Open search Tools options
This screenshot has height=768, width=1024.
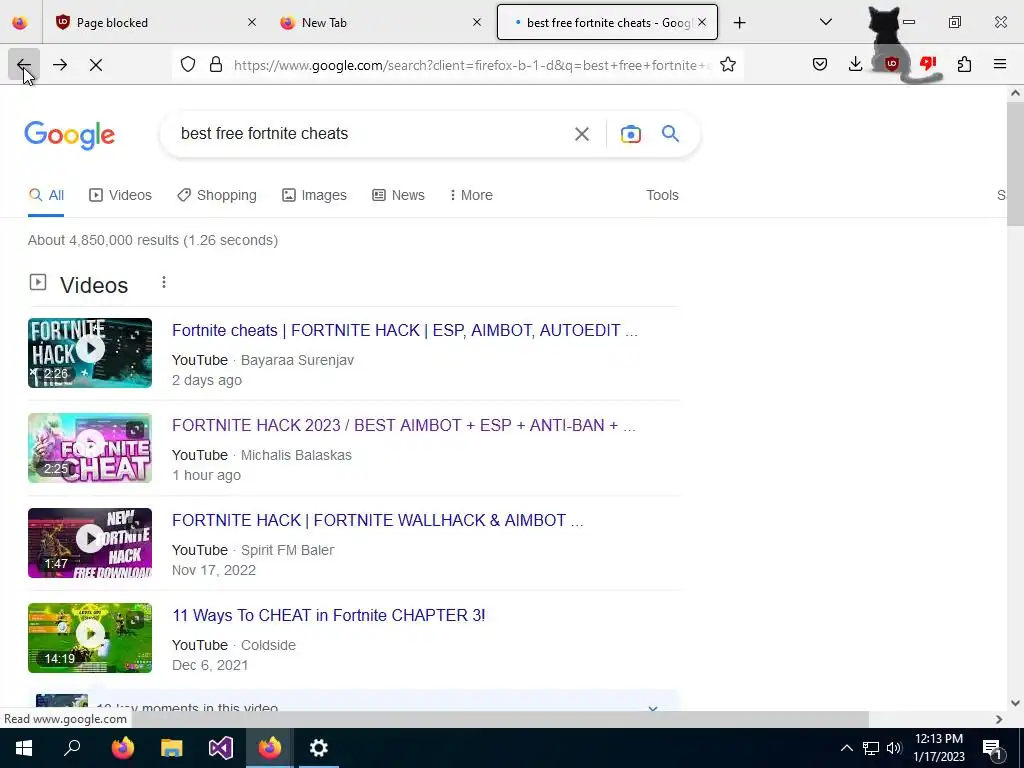click(662, 195)
